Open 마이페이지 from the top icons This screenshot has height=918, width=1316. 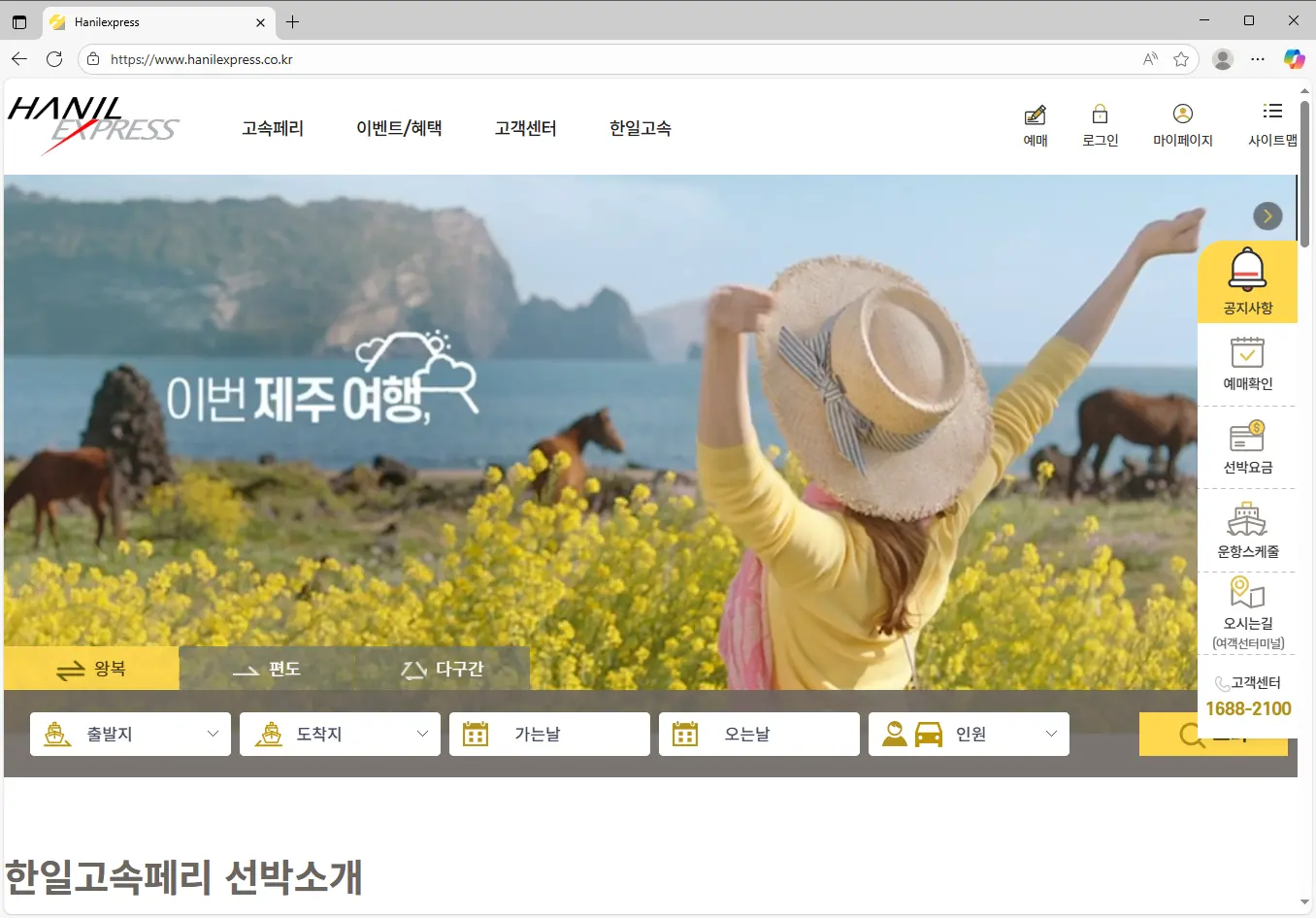[x=1182, y=124]
